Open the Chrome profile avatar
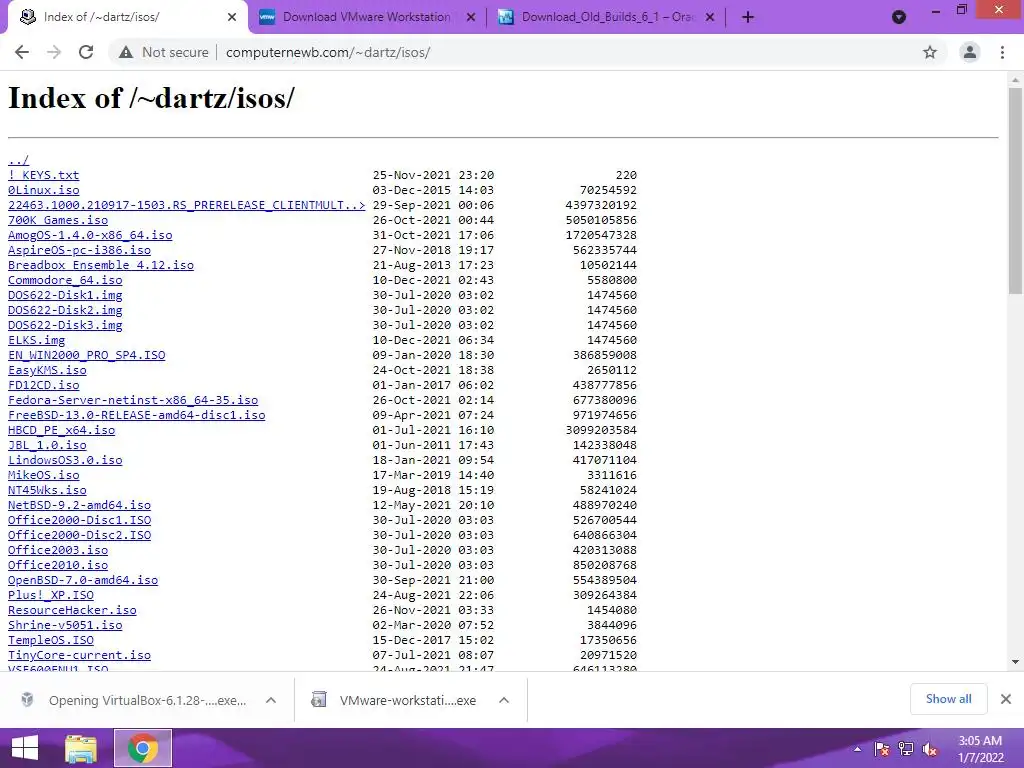 coord(970,52)
